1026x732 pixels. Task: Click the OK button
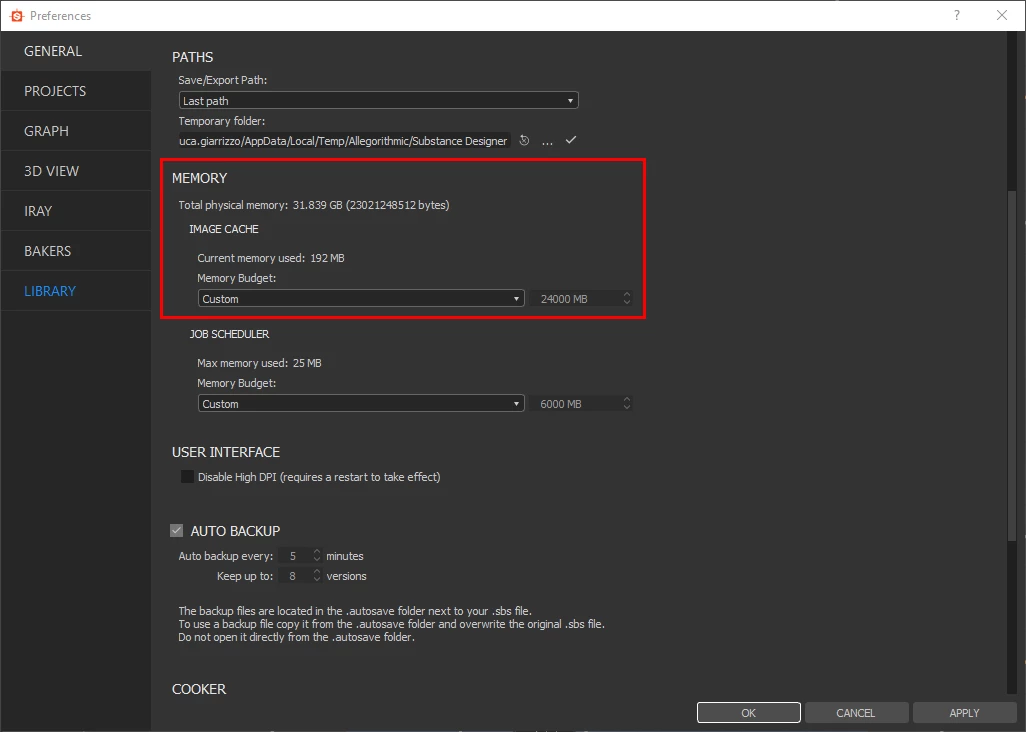749,712
